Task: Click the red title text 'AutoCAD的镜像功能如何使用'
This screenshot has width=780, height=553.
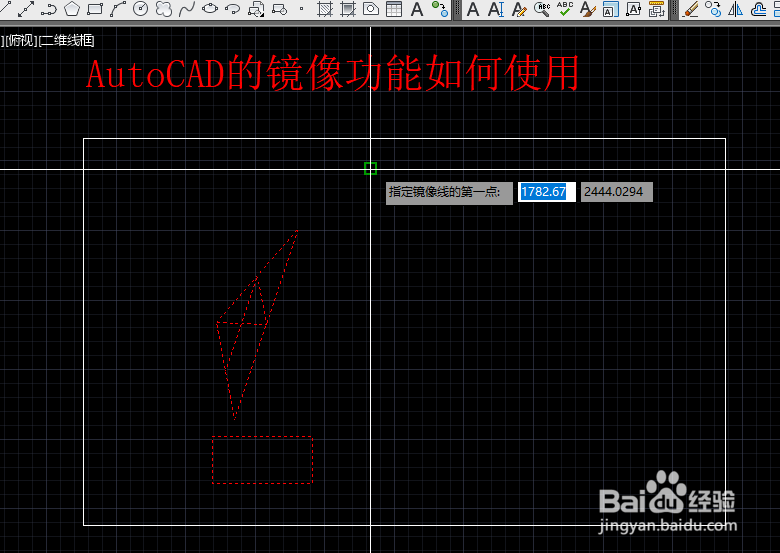Action: [x=332, y=74]
